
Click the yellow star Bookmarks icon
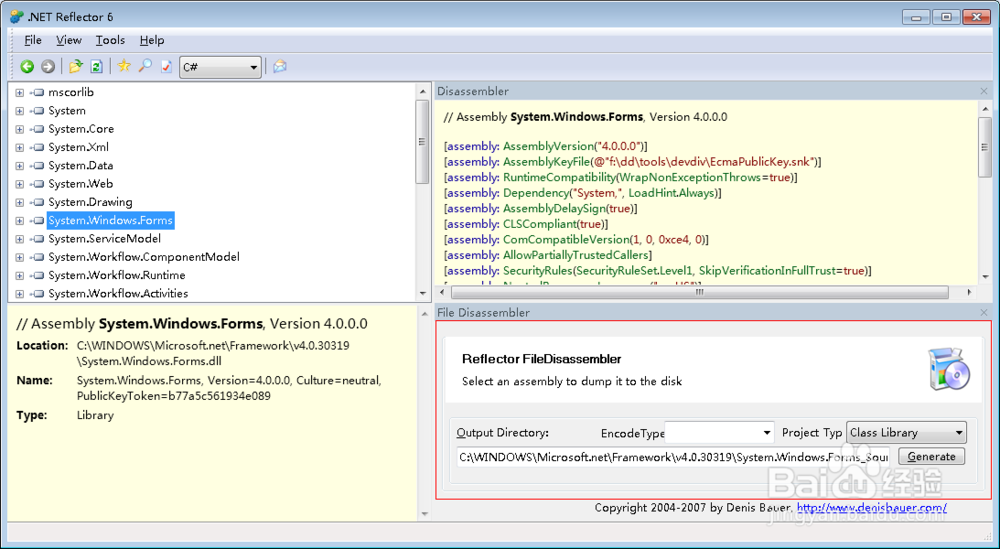124,66
